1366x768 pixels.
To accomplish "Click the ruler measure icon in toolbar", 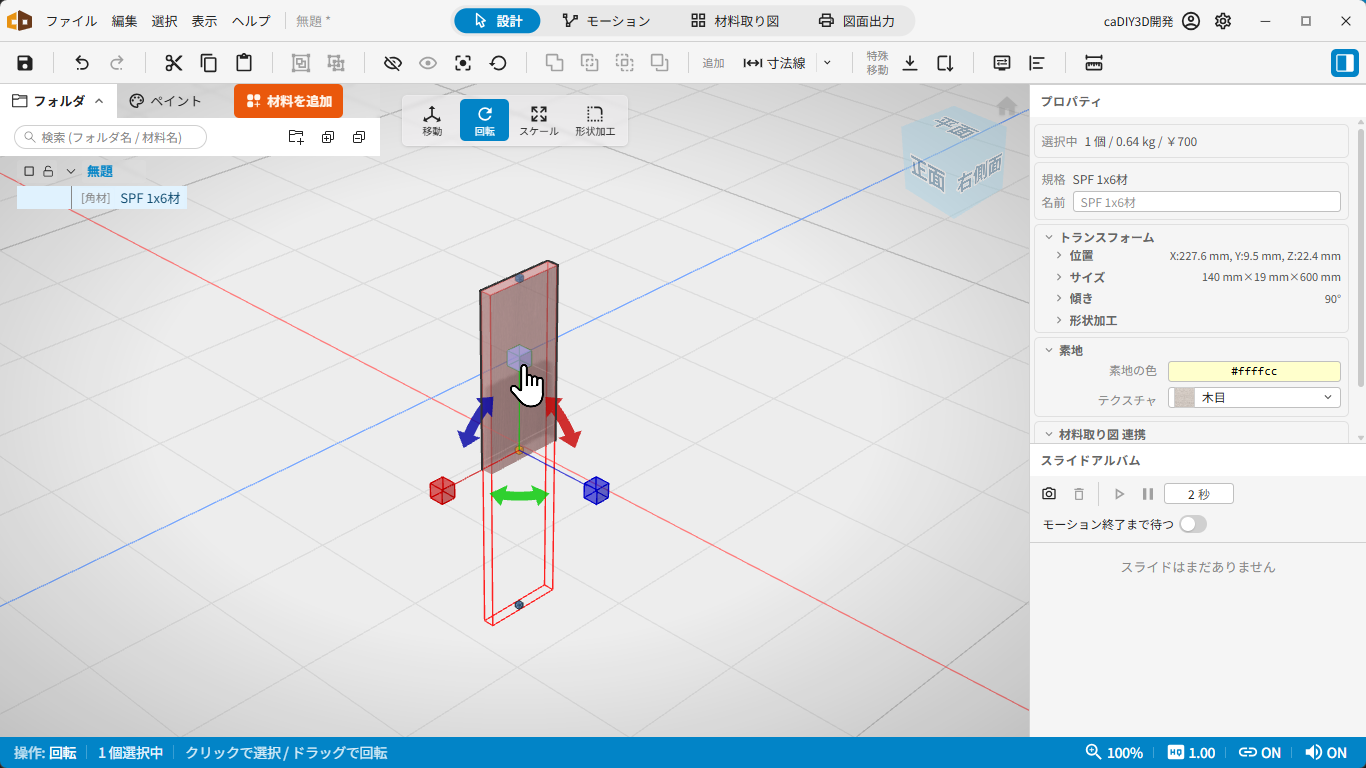I will 1093,63.
